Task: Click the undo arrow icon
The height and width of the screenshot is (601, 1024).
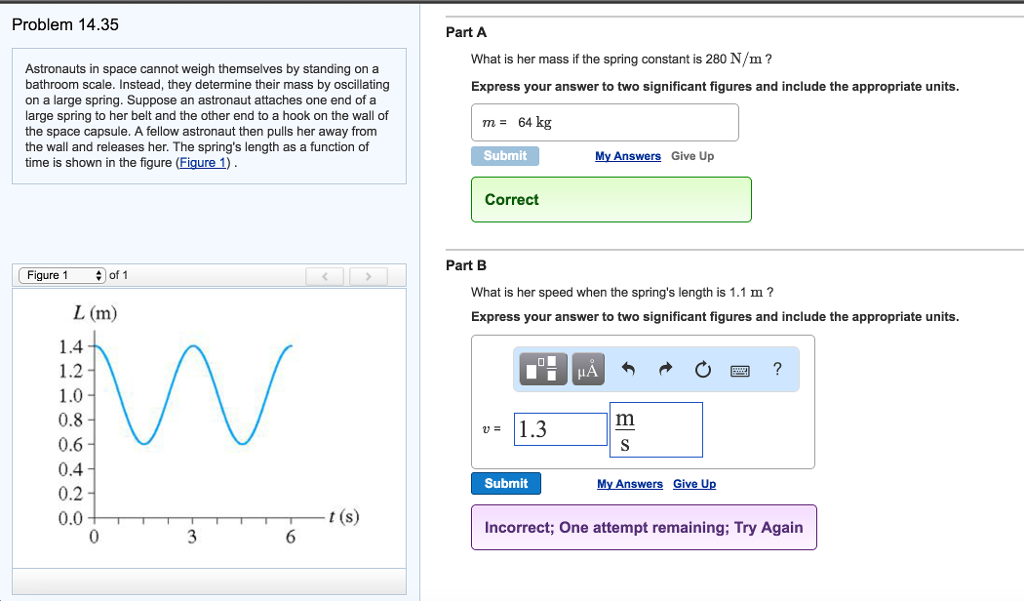Action: [x=628, y=370]
